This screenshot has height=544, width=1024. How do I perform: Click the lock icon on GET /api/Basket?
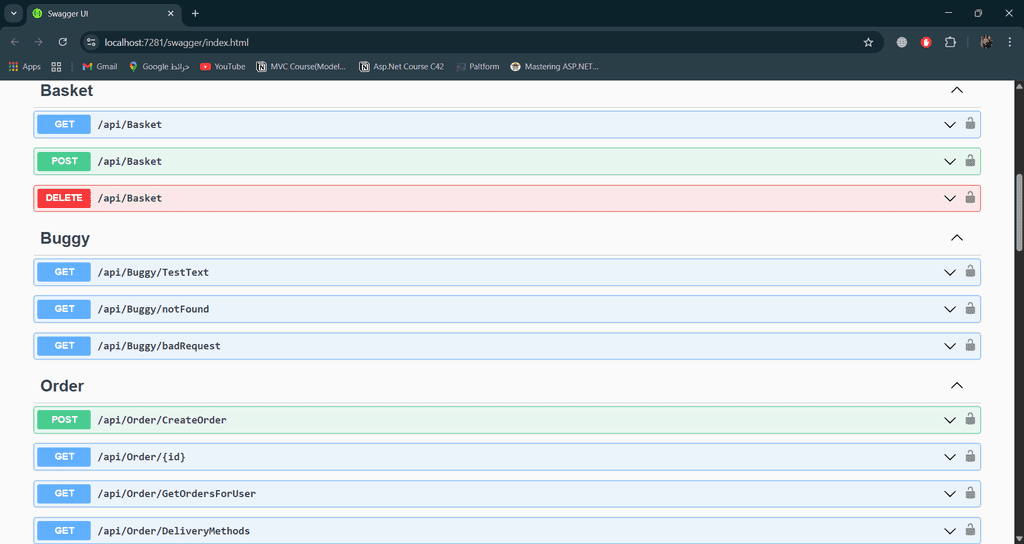coord(969,124)
